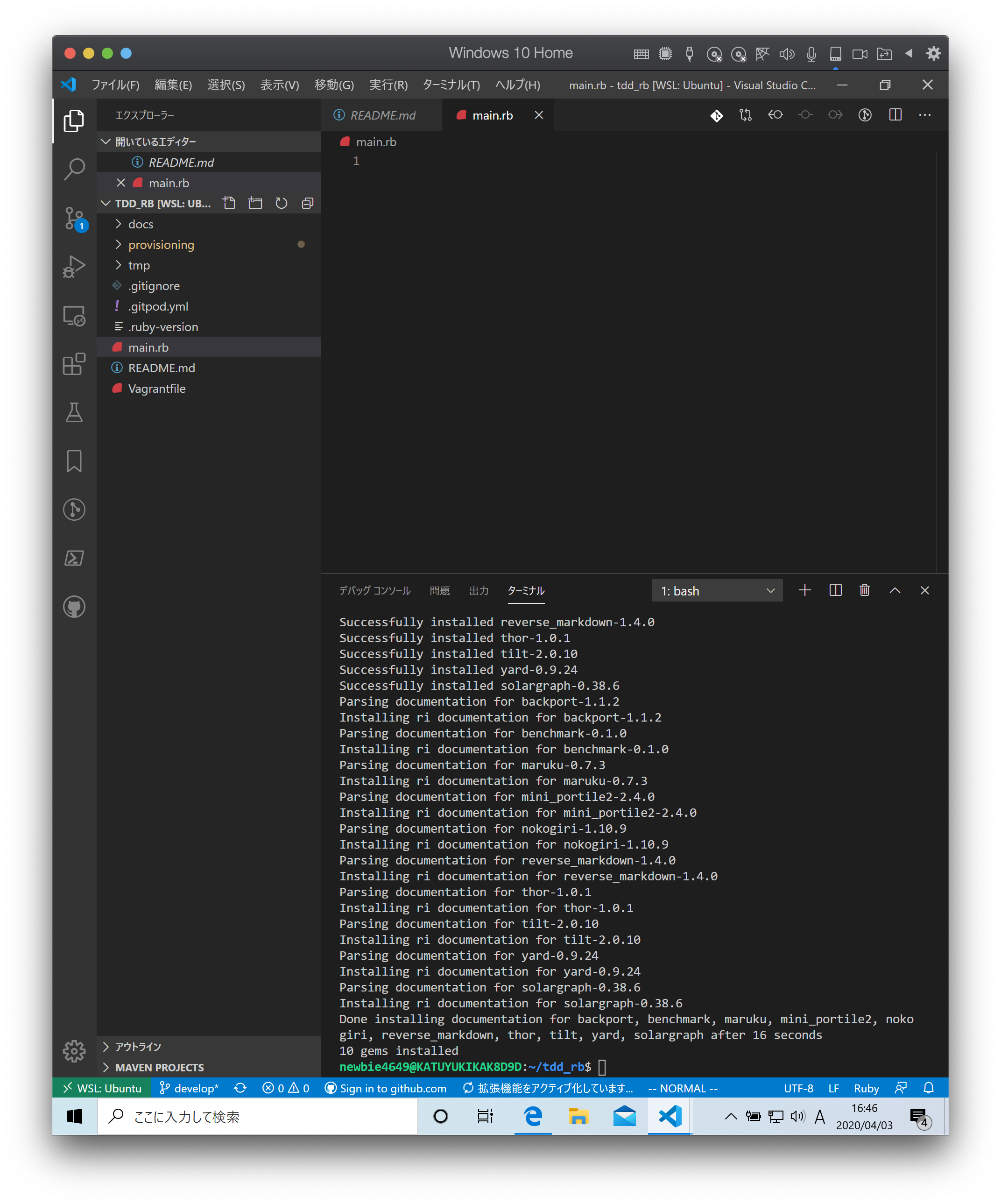Click the Windows taskbar search field
This screenshot has width=1001, height=1204.
258,1116
